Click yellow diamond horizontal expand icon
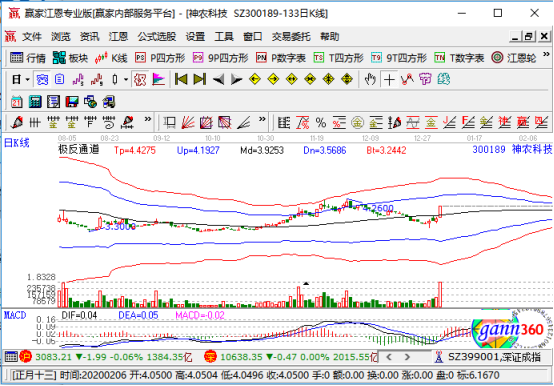This screenshot has height=386, width=554. pos(291,79)
